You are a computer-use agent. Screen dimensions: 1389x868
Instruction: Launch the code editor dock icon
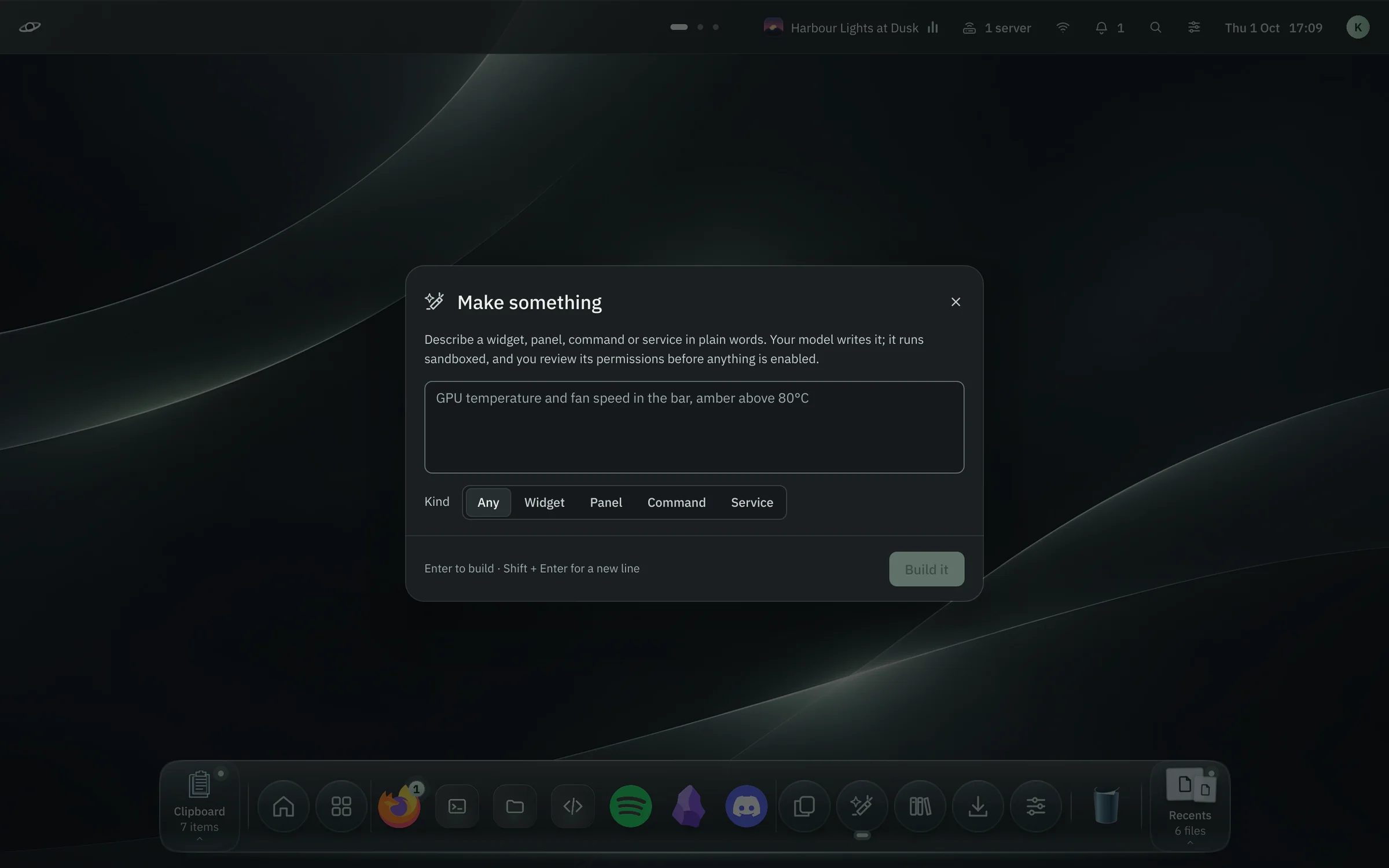click(573, 806)
